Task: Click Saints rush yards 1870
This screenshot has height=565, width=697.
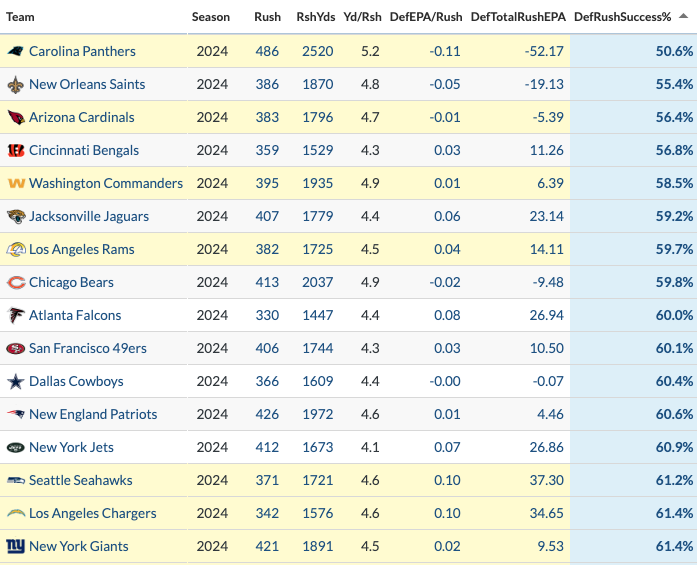Action: (317, 84)
